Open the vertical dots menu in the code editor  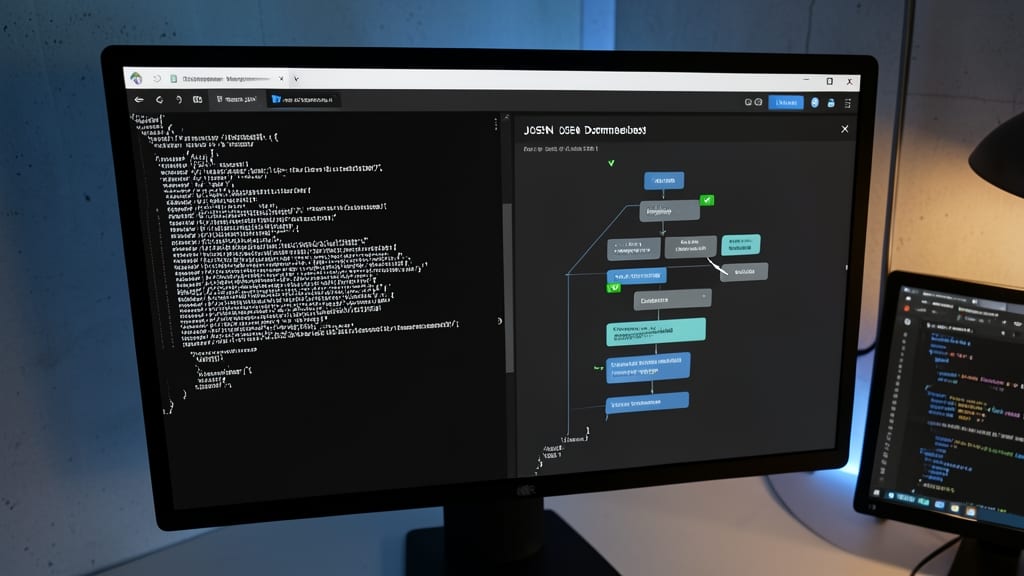point(496,124)
